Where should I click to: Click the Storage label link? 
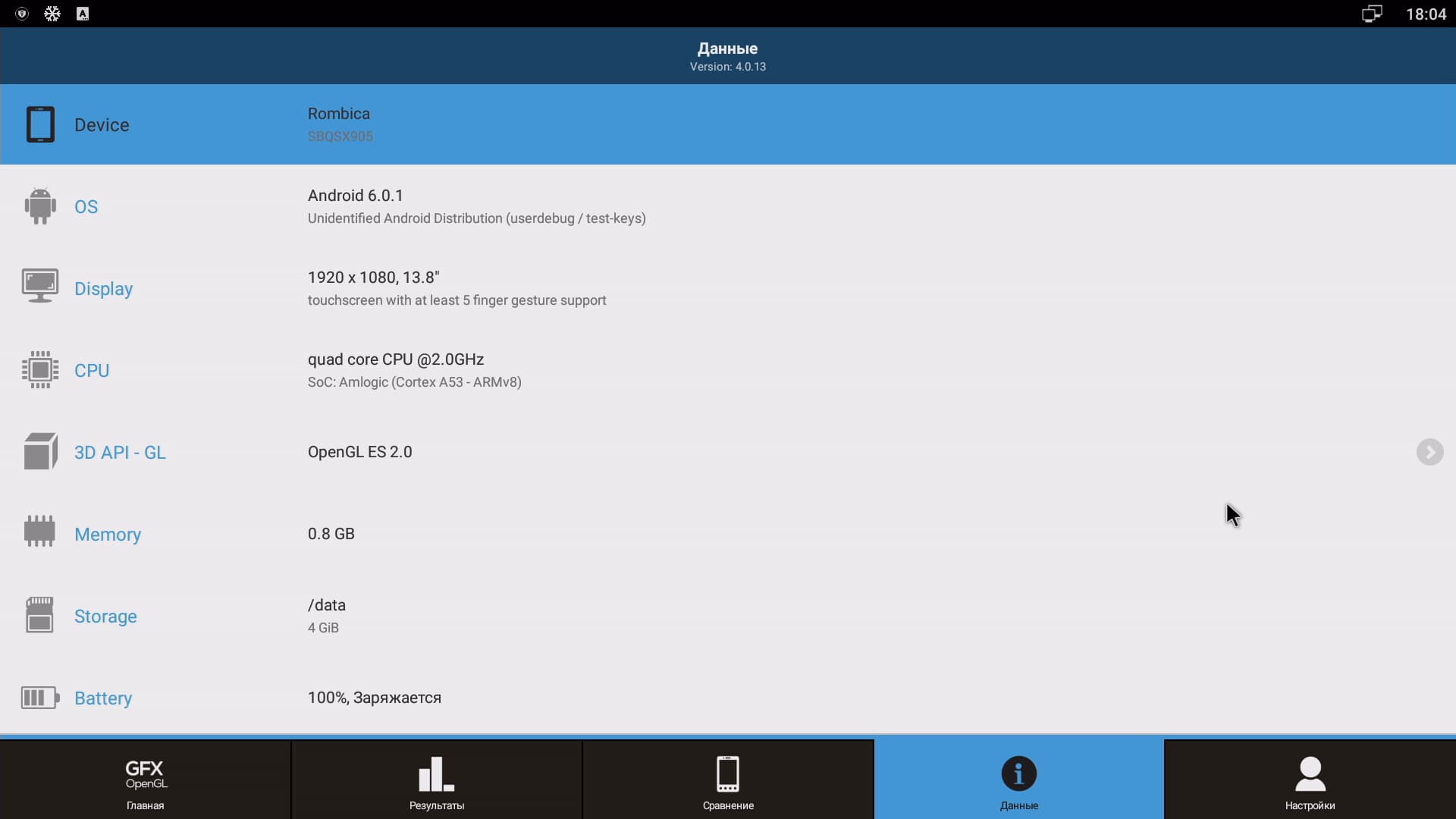[105, 617]
